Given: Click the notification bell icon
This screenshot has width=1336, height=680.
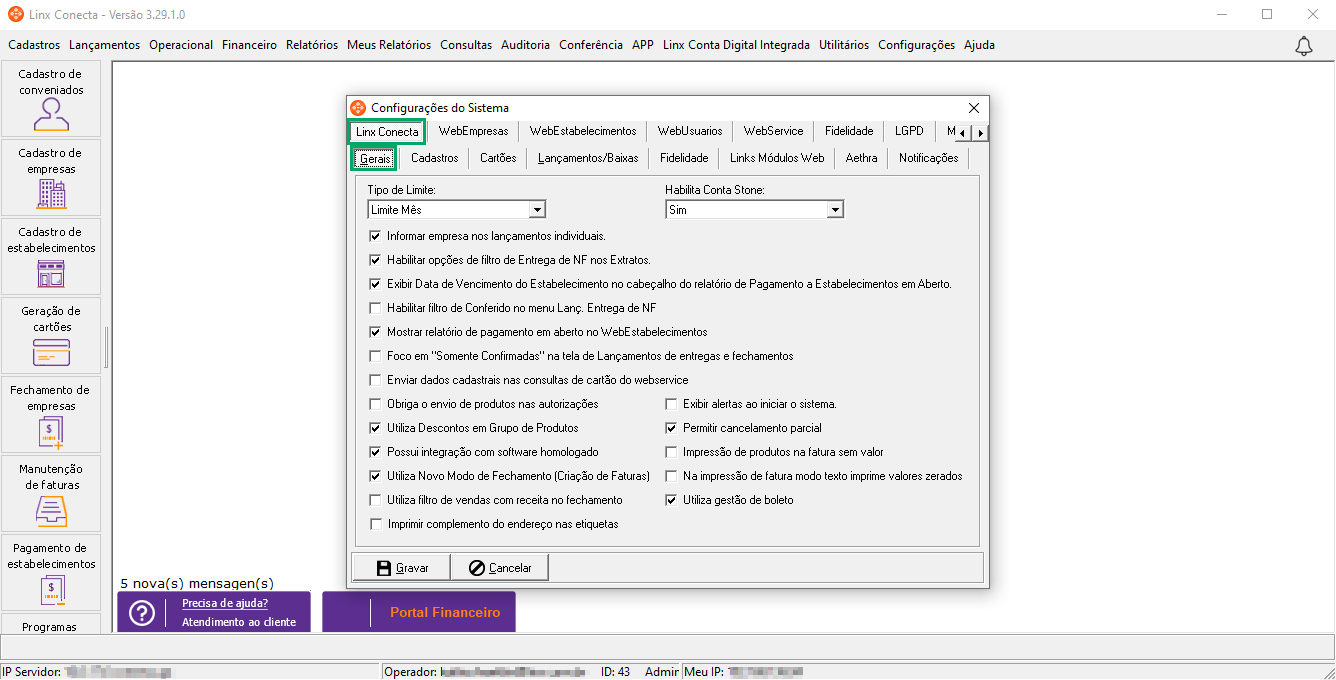Looking at the screenshot, I should coord(1304,46).
